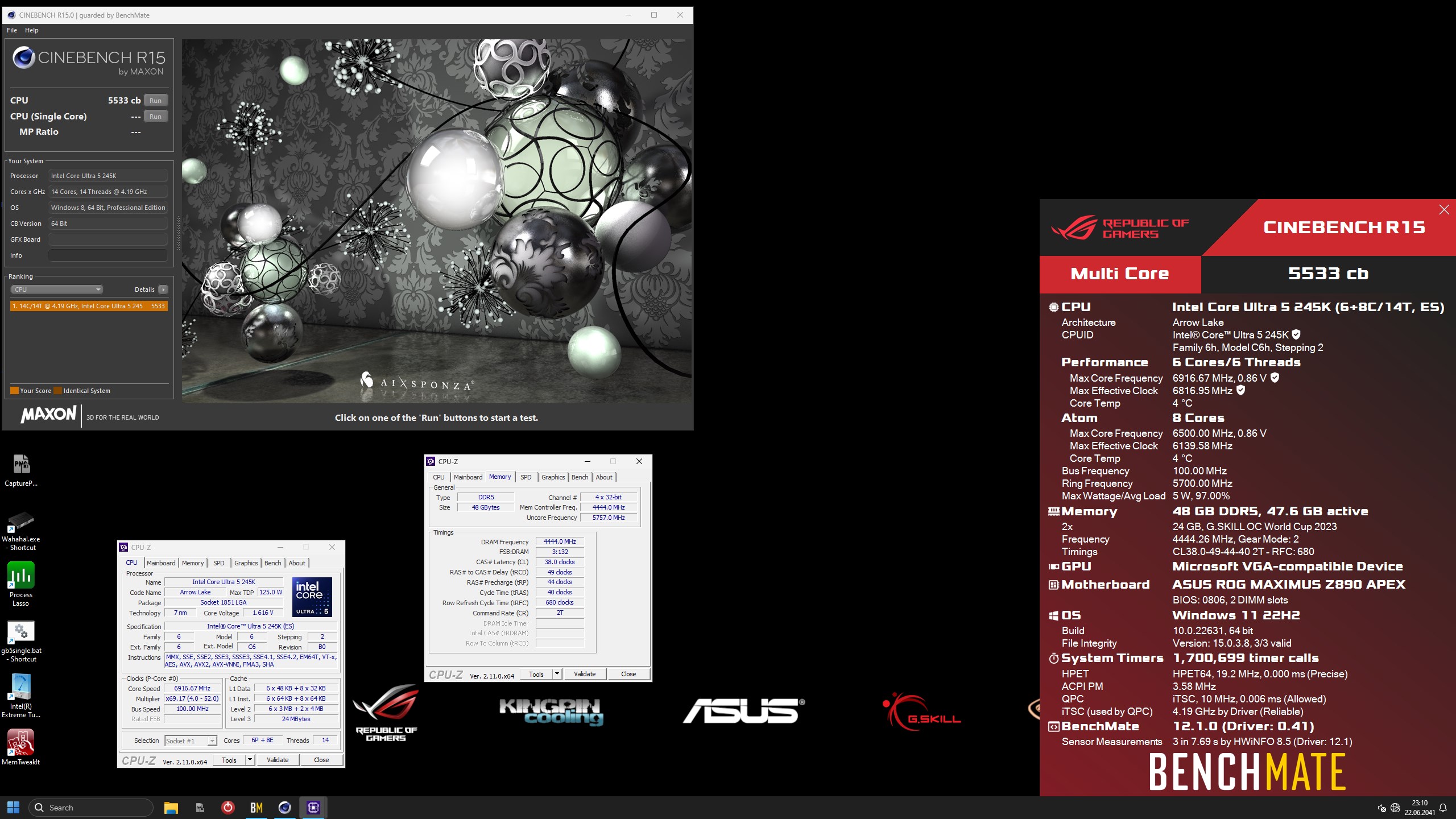The image size is (1456, 819).
Task: Open gb5single.bat shortcut icon
Action: coord(21,642)
